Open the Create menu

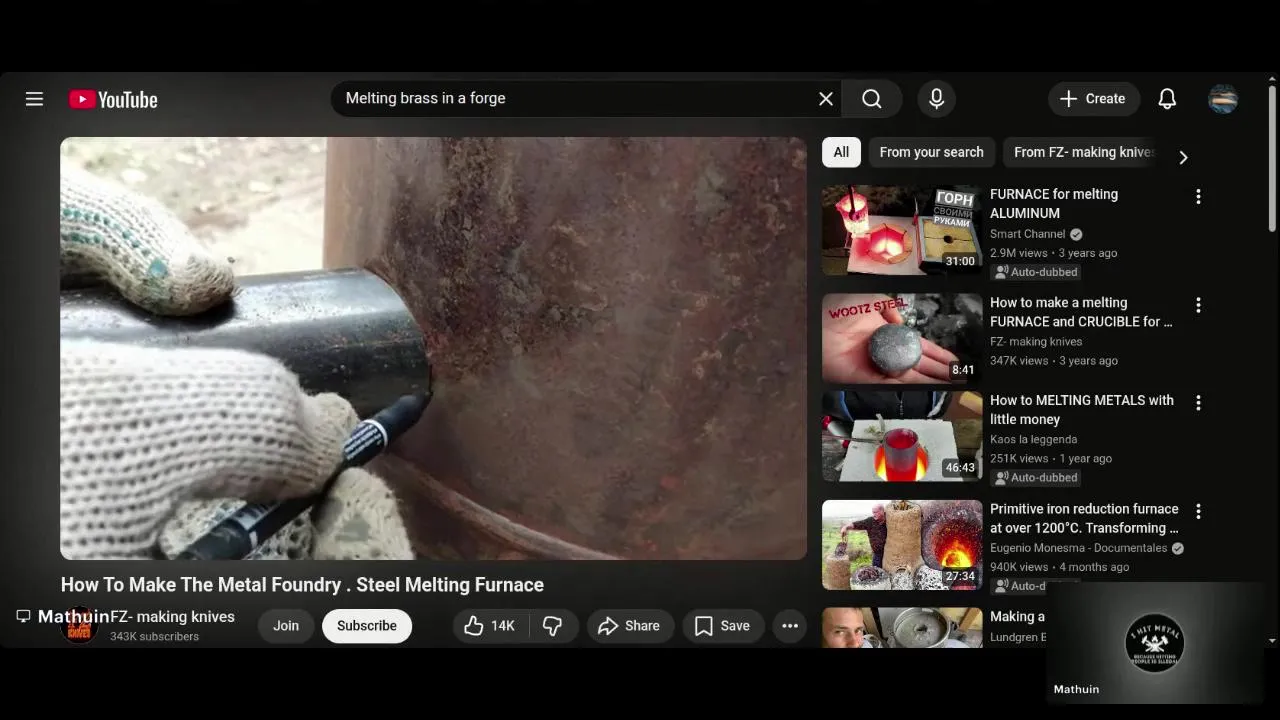(1093, 99)
